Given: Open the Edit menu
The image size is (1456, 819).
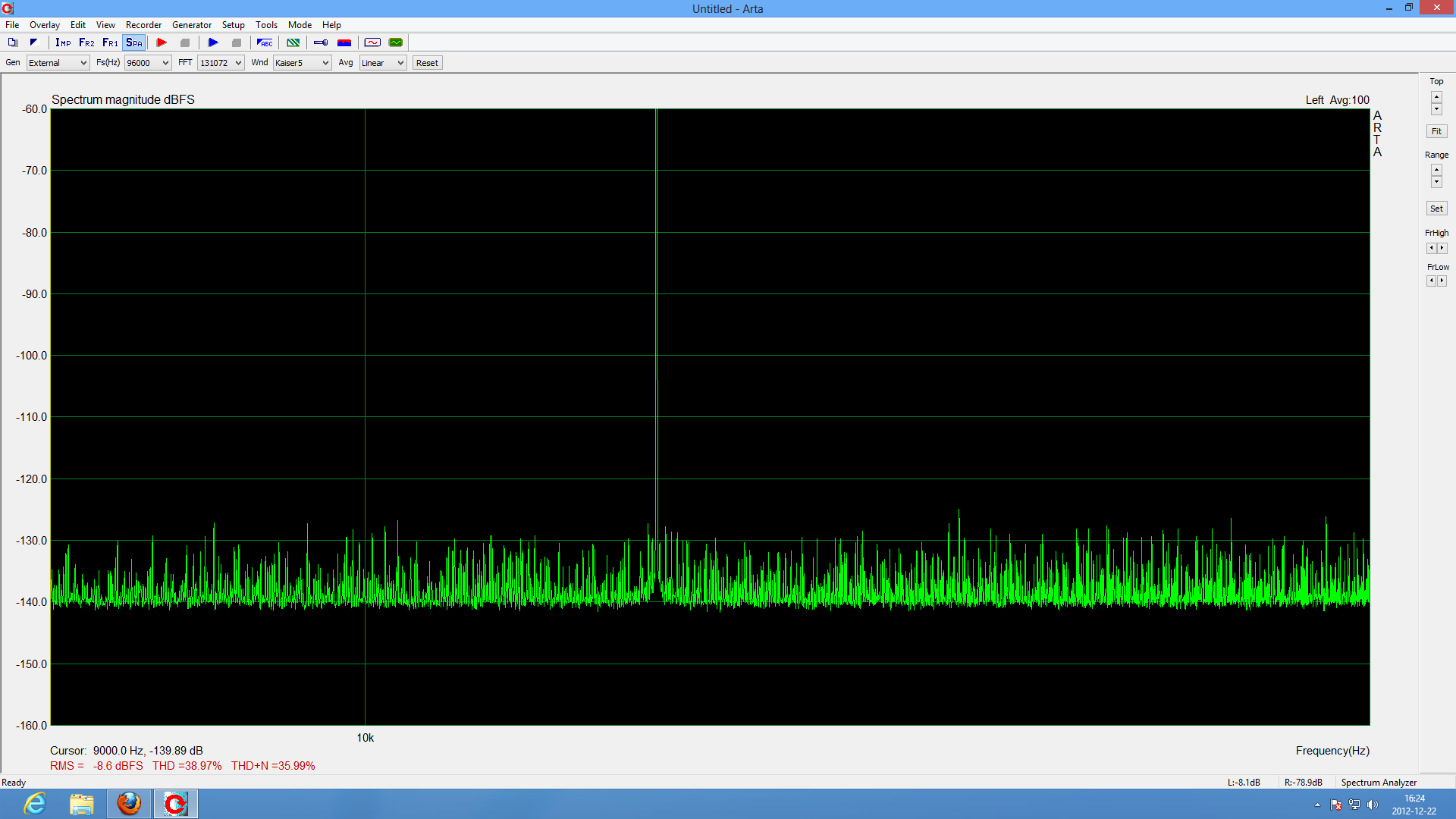Looking at the screenshot, I should (78, 24).
